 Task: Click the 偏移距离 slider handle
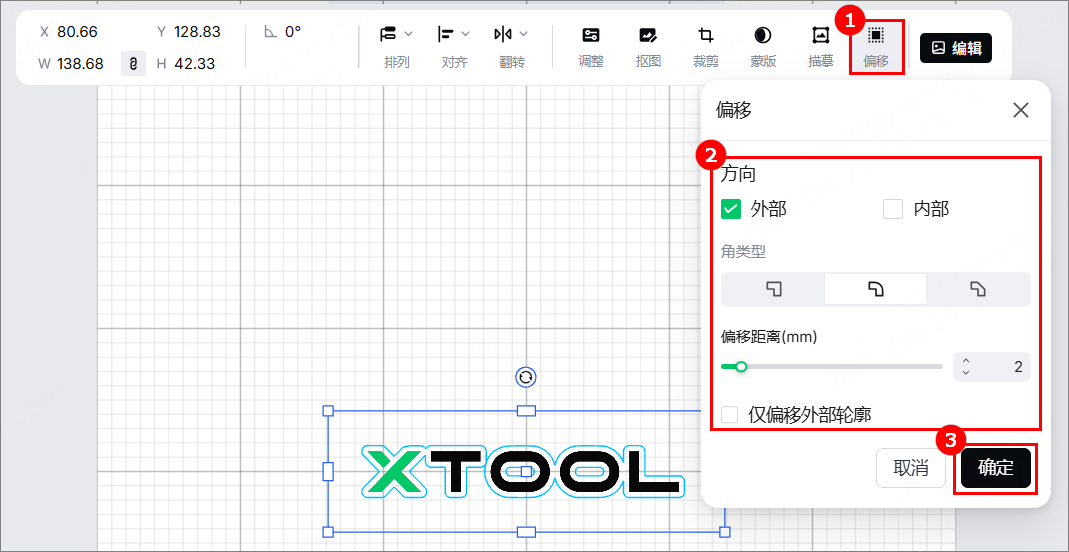click(741, 367)
